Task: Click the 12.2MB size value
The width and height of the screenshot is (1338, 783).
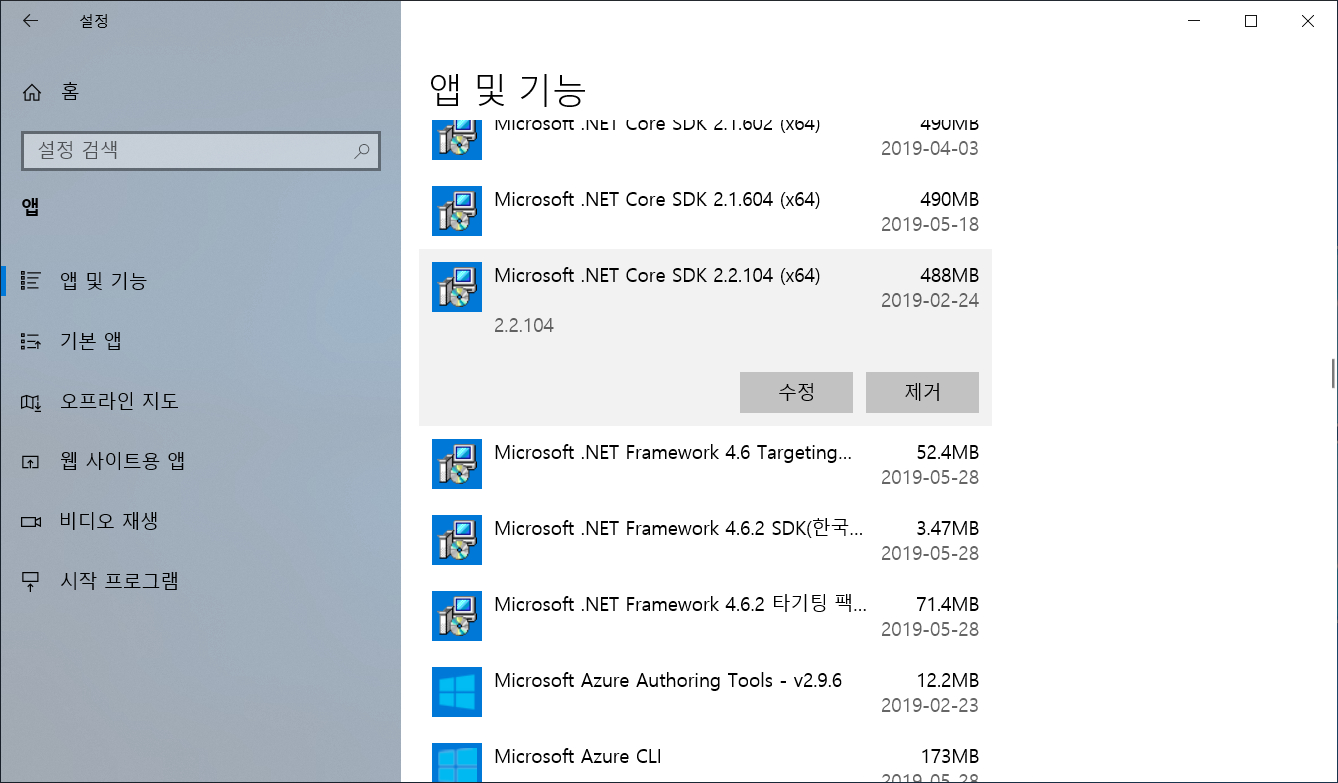Action: tap(947, 680)
